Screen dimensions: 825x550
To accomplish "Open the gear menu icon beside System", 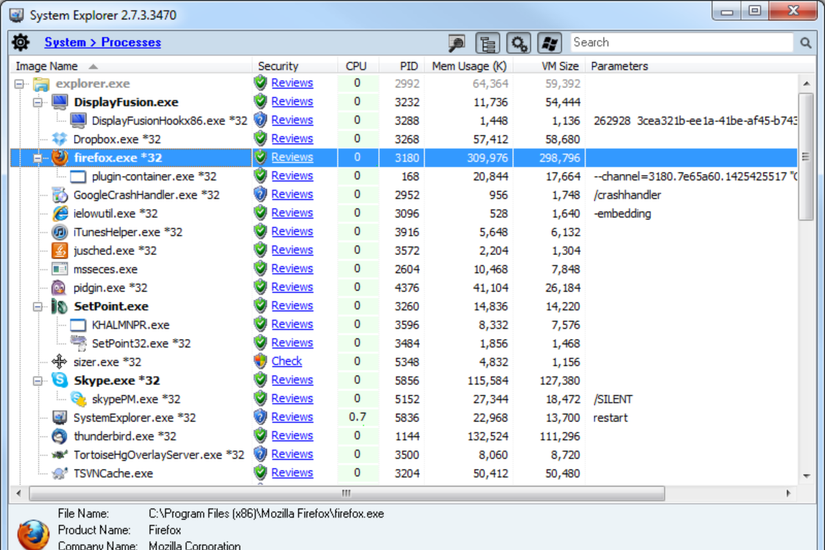I will [x=21, y=42].
